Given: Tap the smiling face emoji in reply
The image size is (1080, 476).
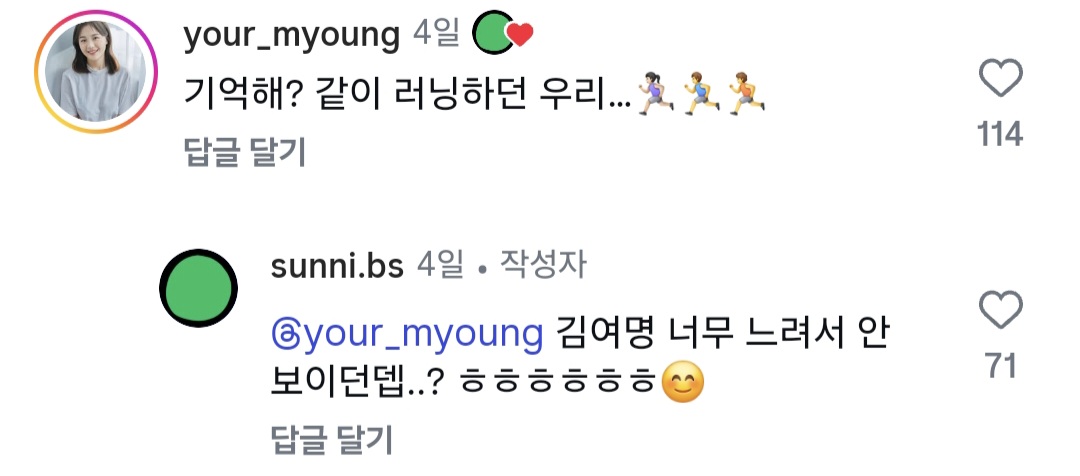Looking at the screenshot, I should [x=683, y=382].
